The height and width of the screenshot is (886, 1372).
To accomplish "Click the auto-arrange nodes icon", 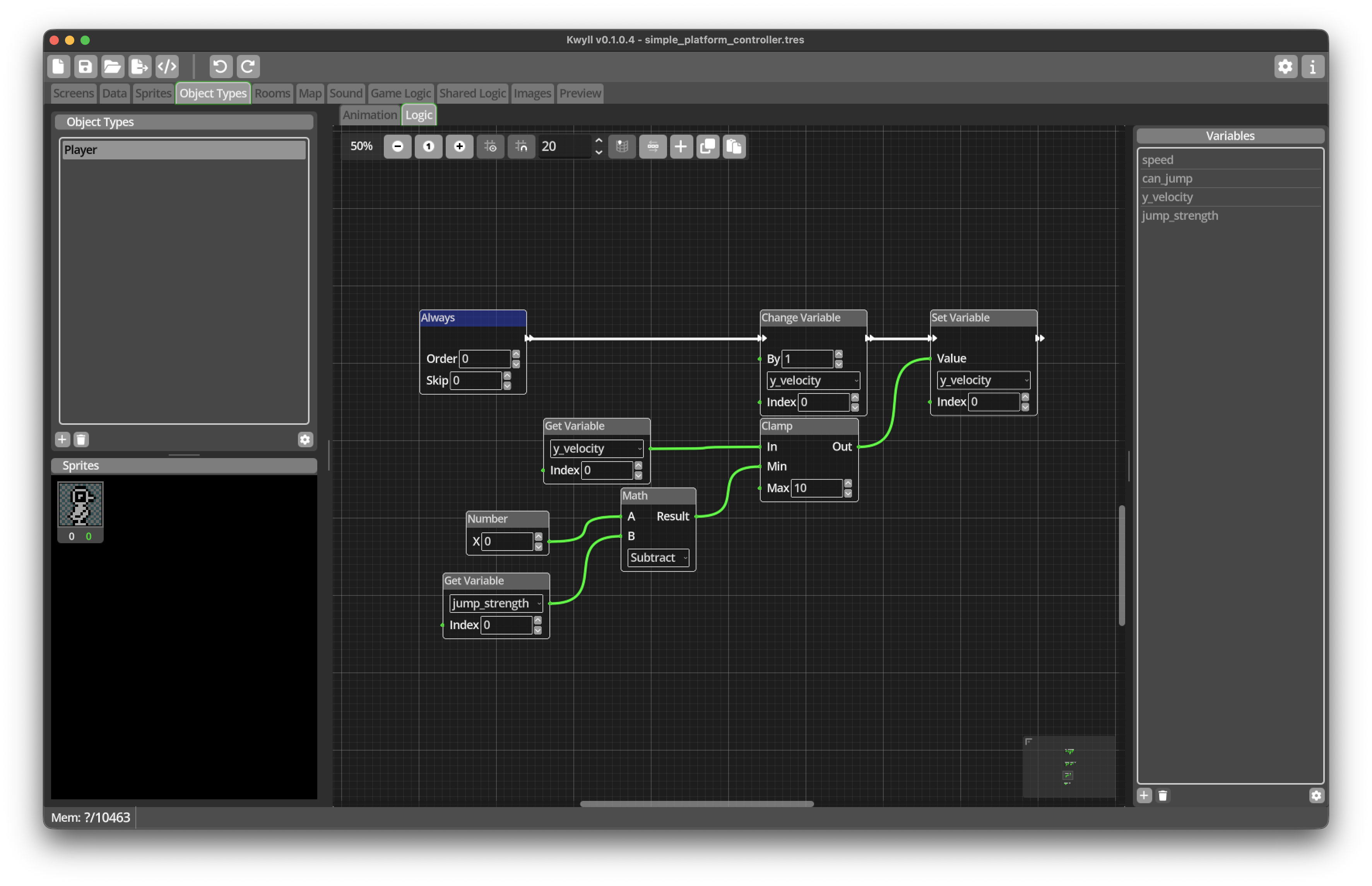I will (x=652, y=146).
